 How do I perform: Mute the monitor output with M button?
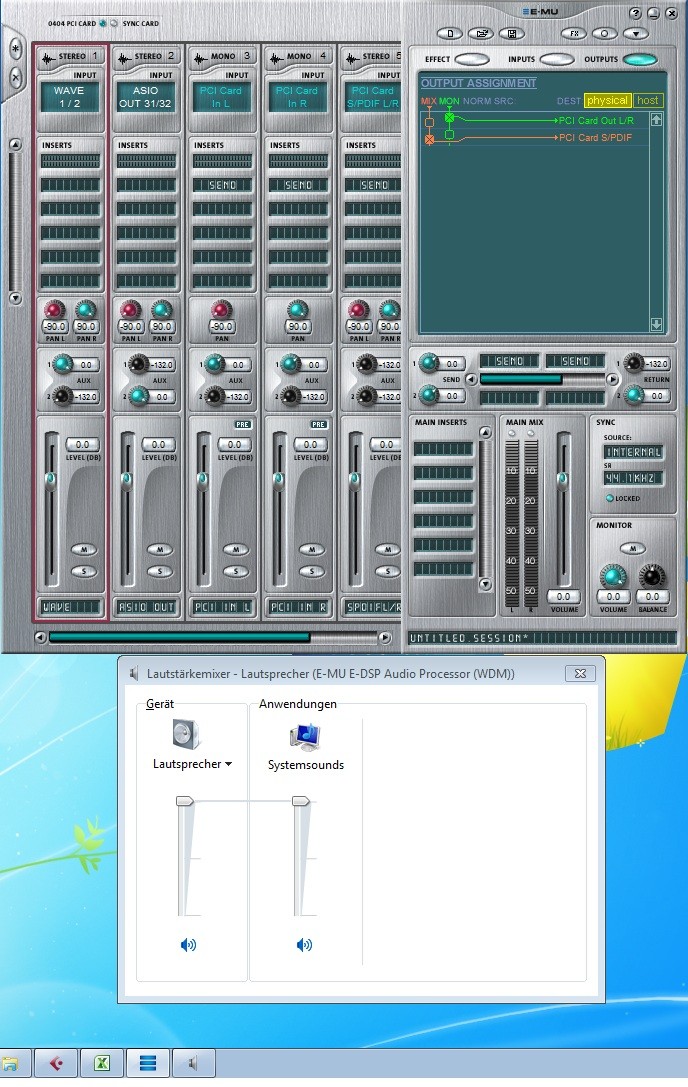pos(632,548)
